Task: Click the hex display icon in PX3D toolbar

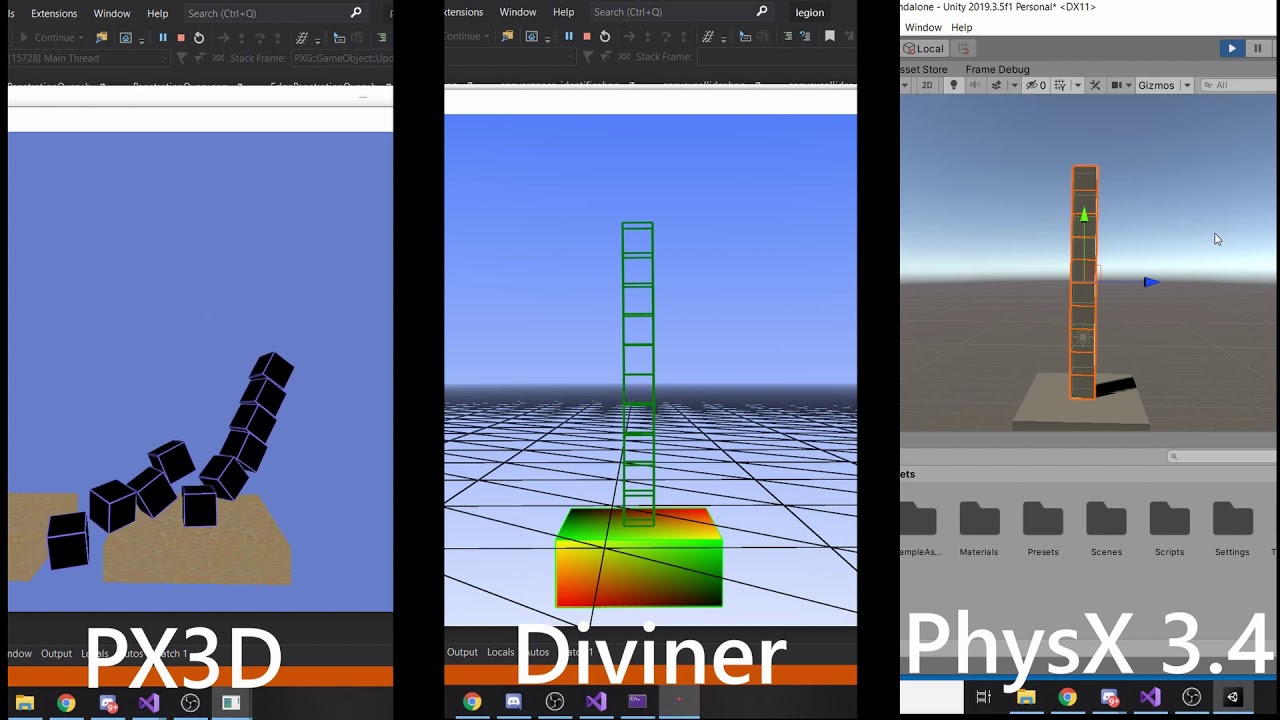Action: click(302, 38)
